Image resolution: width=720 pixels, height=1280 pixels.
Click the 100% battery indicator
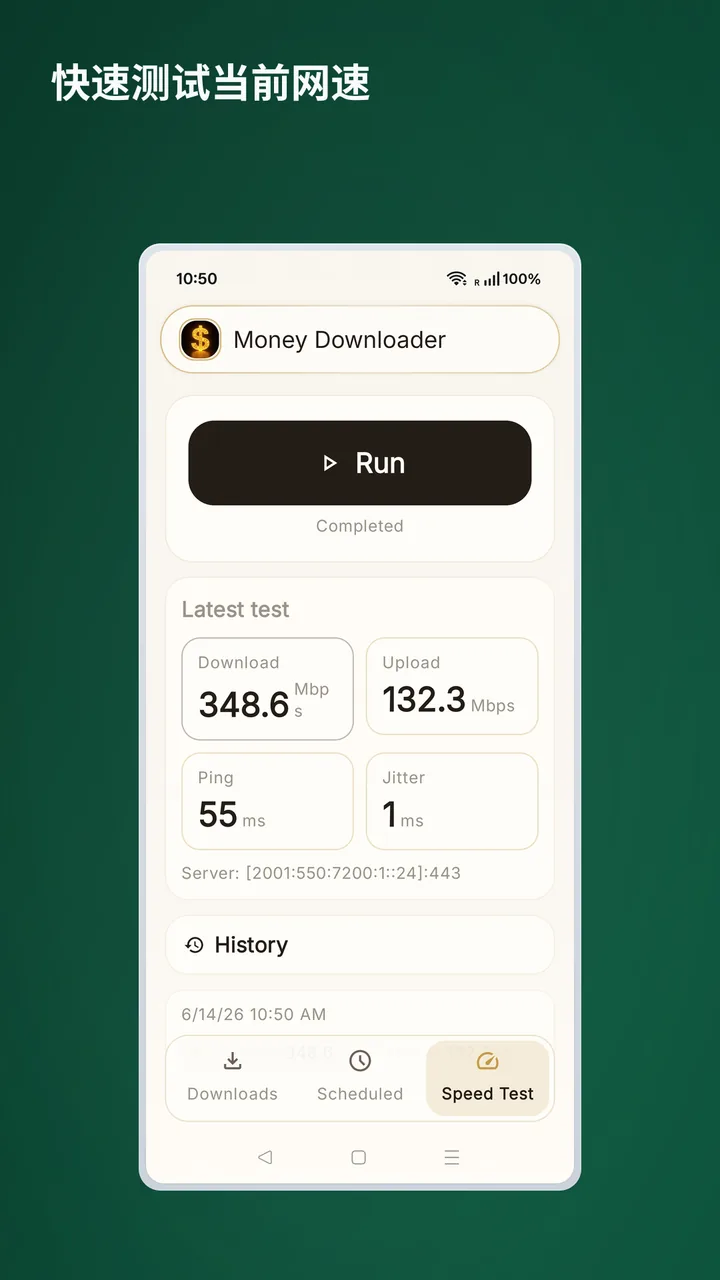pyautogui.click(x=522, y=279)
